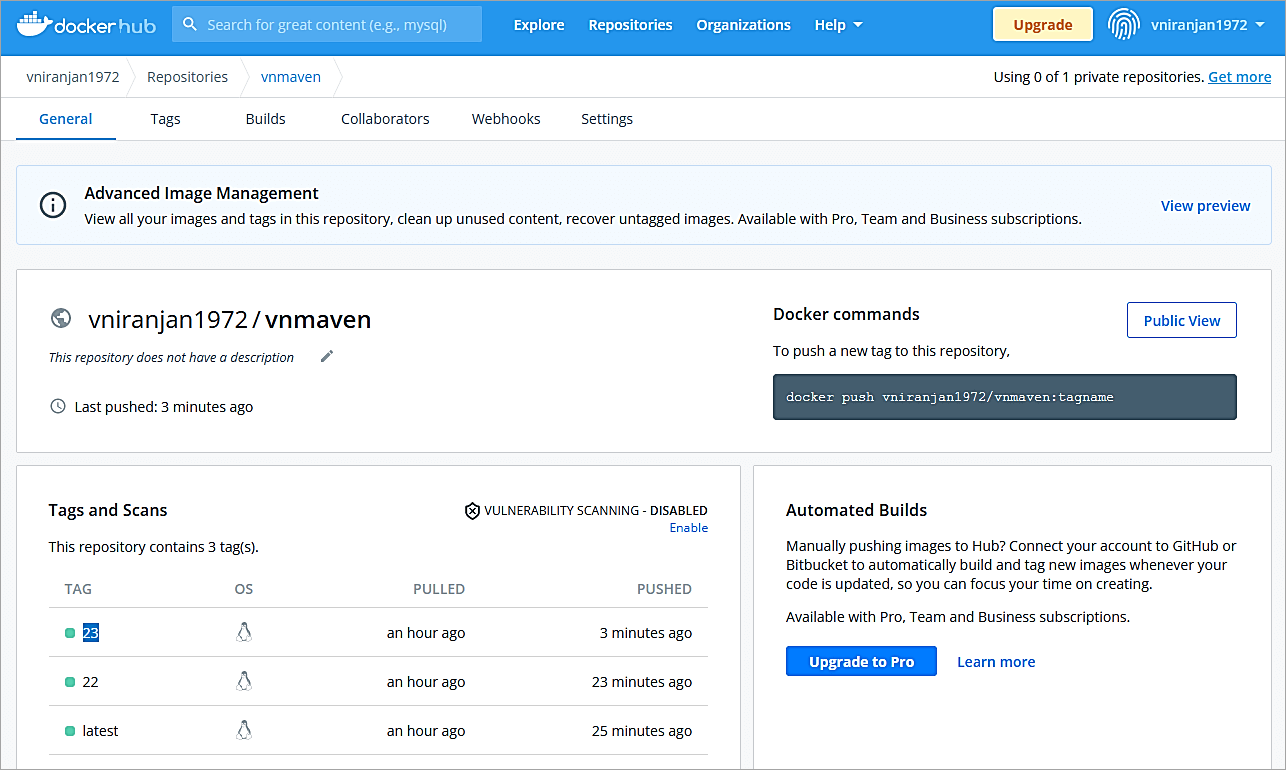Switch to the Tags tab
The height and width of the screenshot is (770, 1286).
click(165, 119)
